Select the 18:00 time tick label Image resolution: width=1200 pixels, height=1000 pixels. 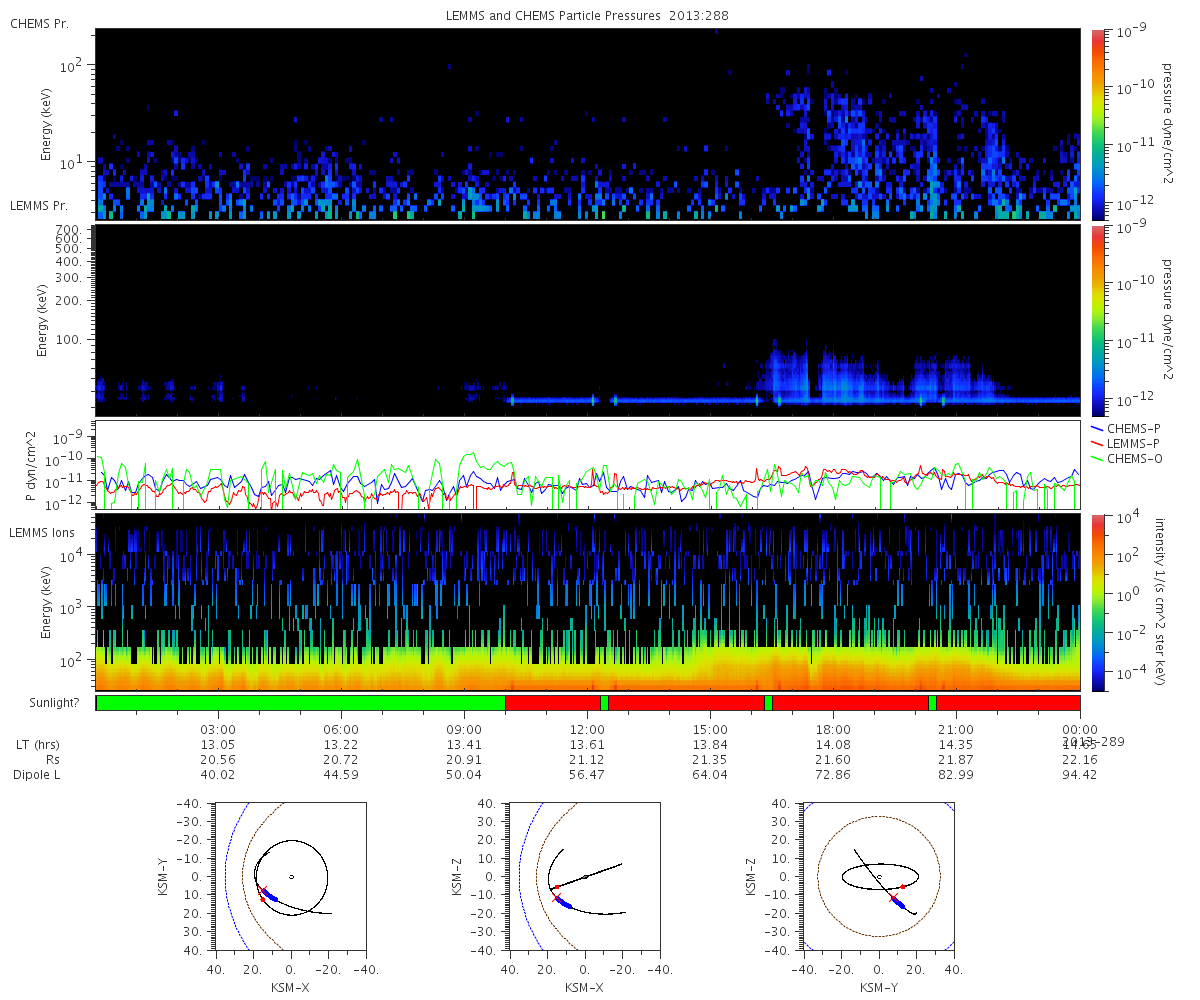tap(833, 729)
